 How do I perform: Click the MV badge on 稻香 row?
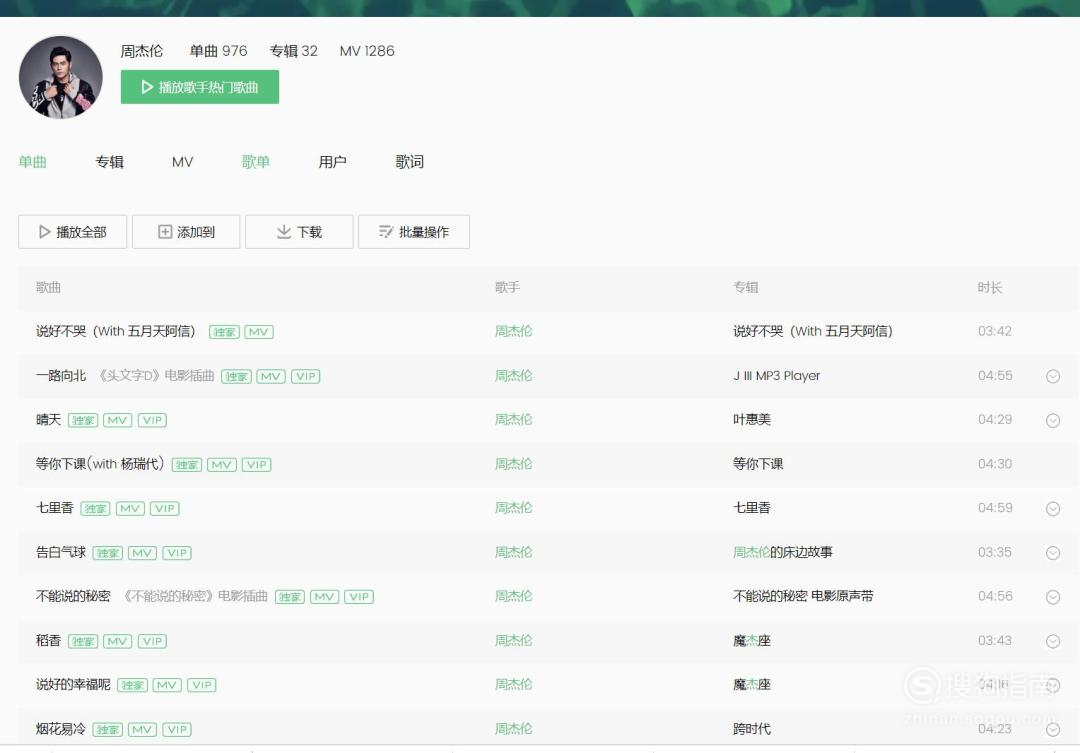[117, 641]
